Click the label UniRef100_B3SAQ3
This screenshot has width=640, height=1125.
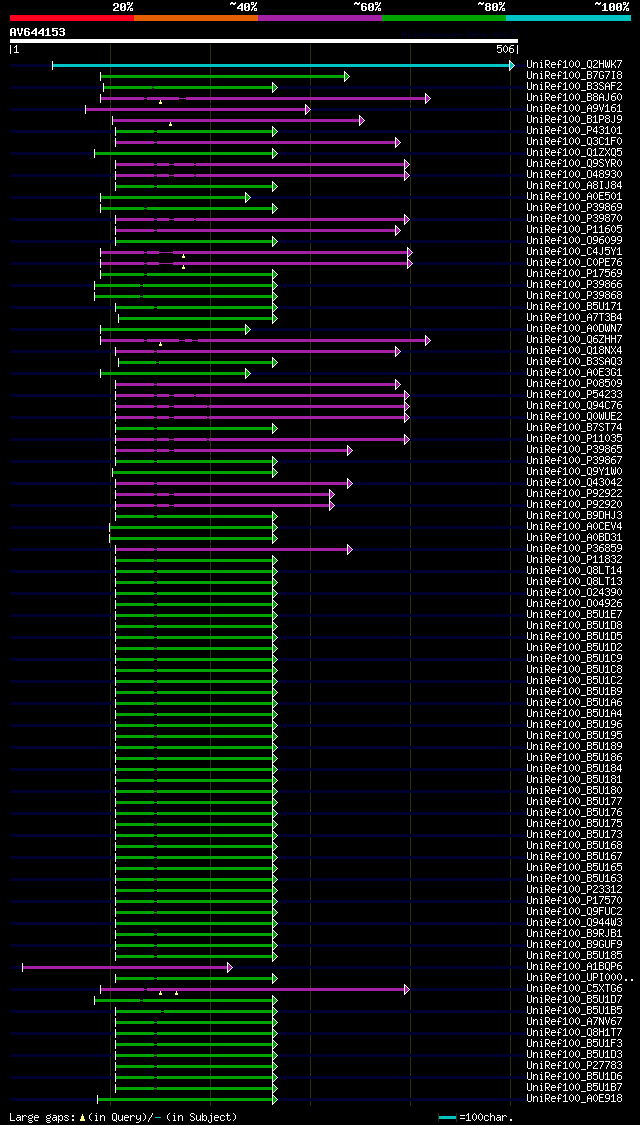click(574, 362)
